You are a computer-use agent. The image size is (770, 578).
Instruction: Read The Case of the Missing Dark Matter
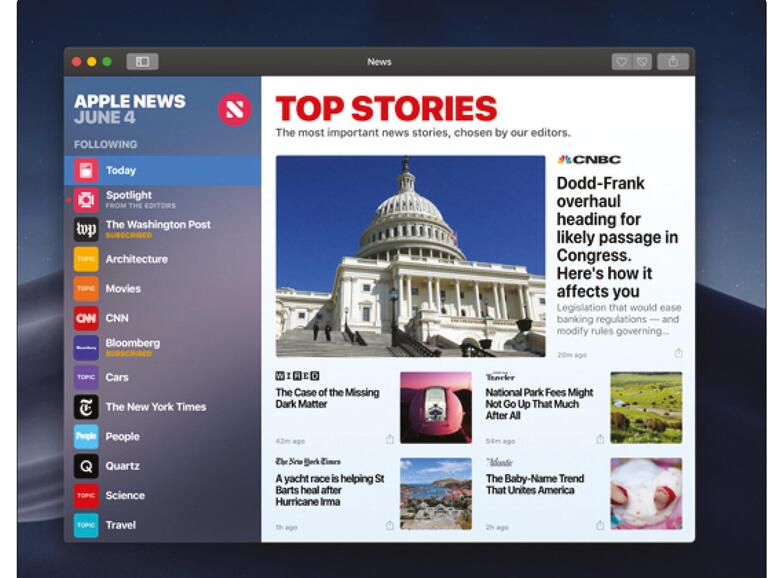tap(327, 398)
